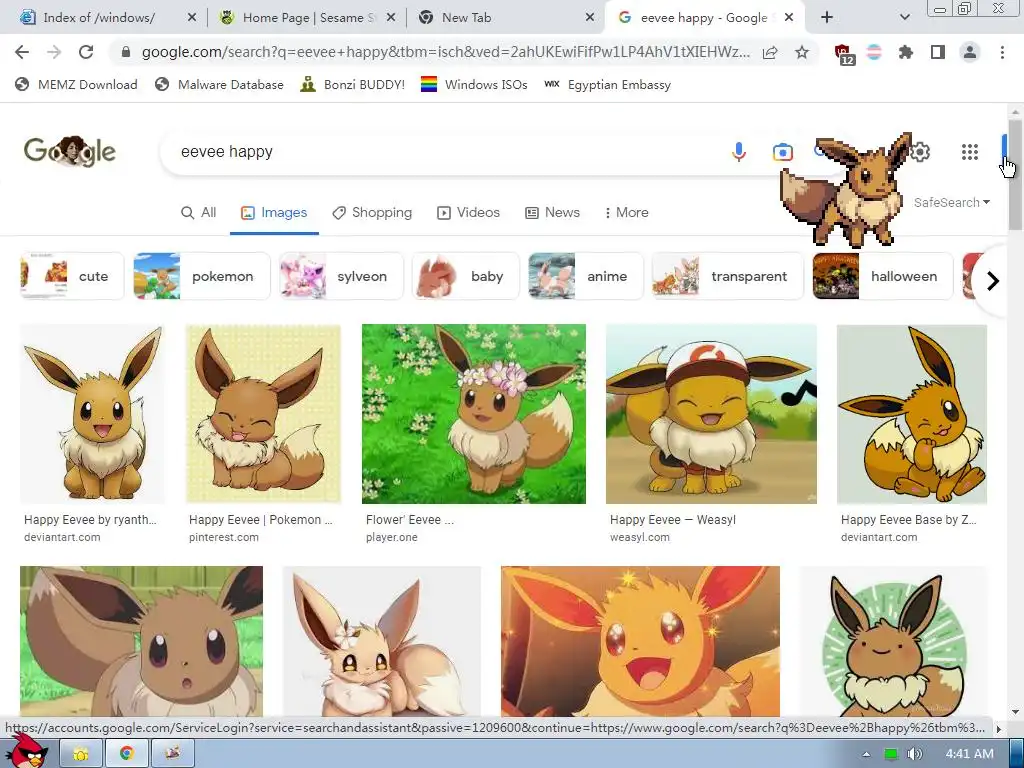Switch to News results
Viewport: 1024px width, 768px height.
pos(552,212)
